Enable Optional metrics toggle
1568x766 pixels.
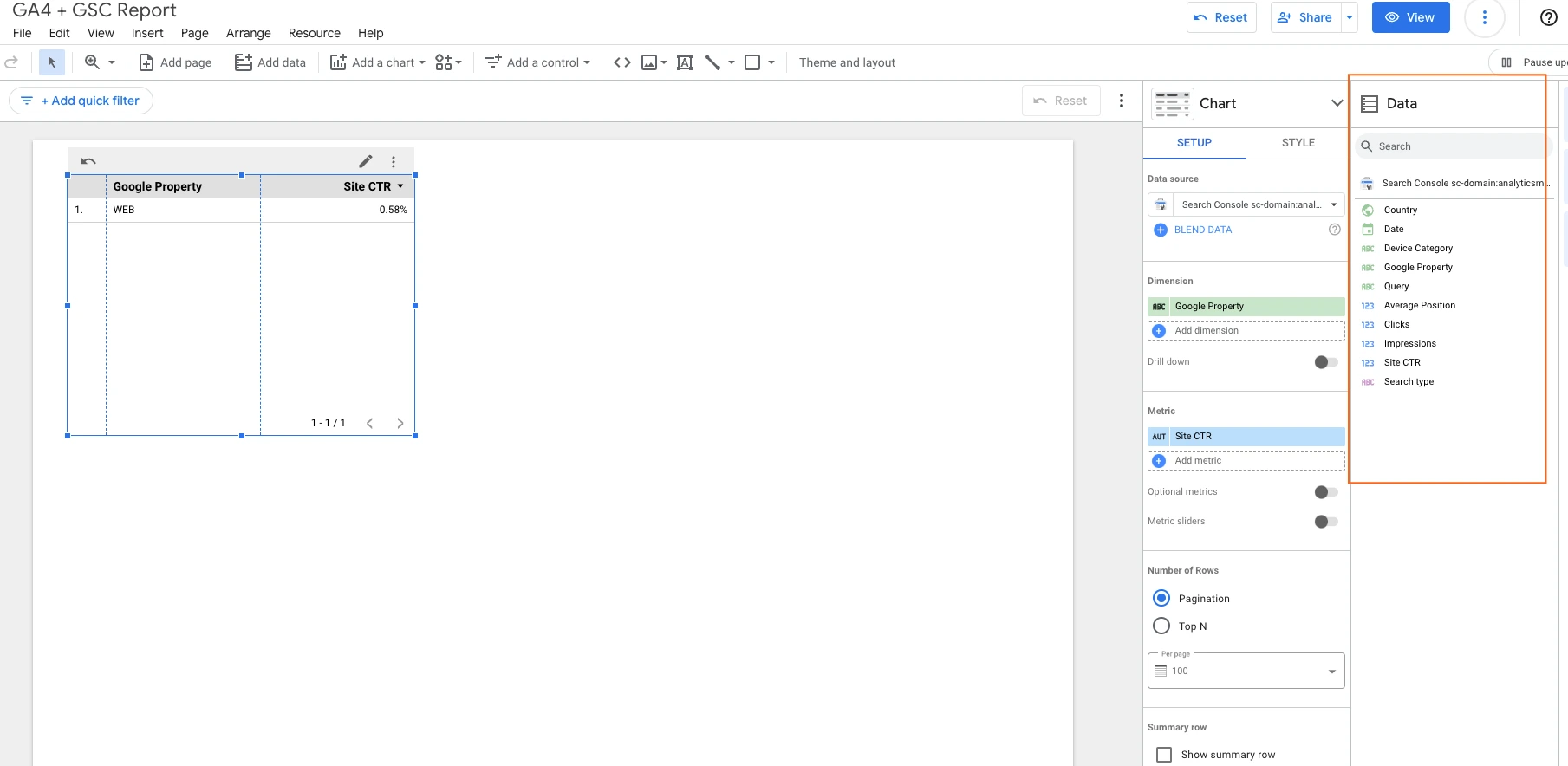1326,492
